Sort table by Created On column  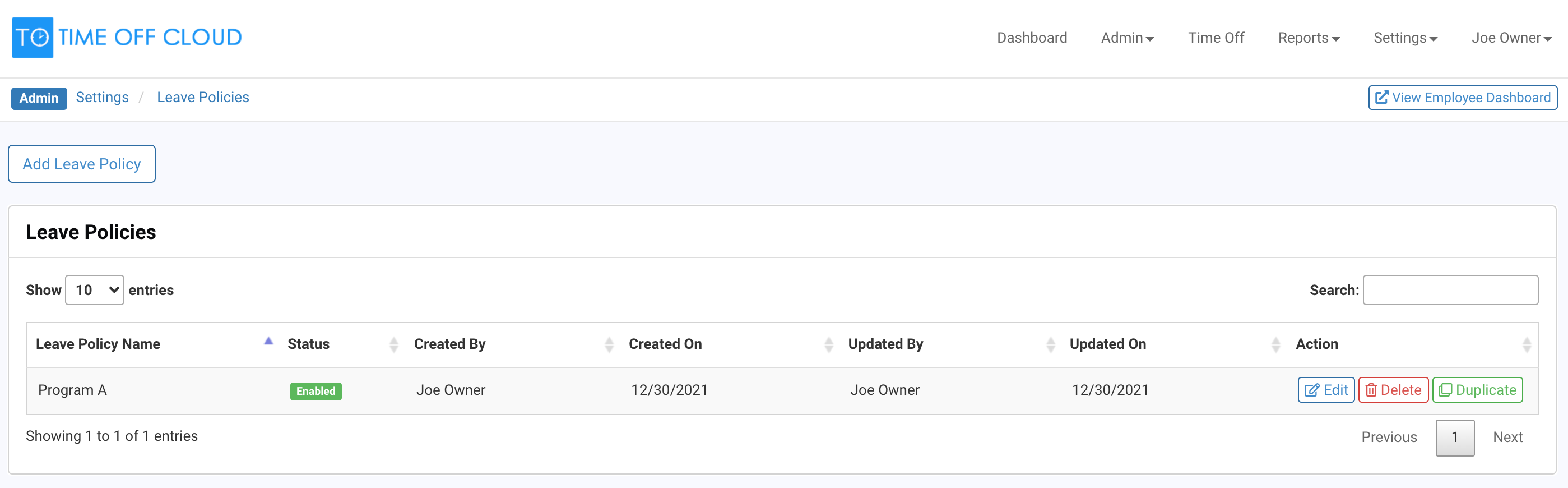730,344
